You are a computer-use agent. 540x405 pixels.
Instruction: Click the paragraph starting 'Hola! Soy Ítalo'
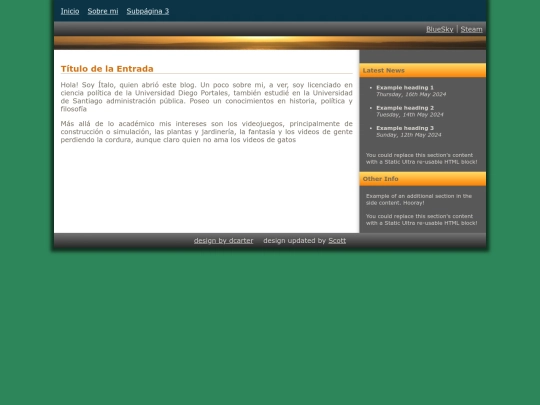click(207, 97)
